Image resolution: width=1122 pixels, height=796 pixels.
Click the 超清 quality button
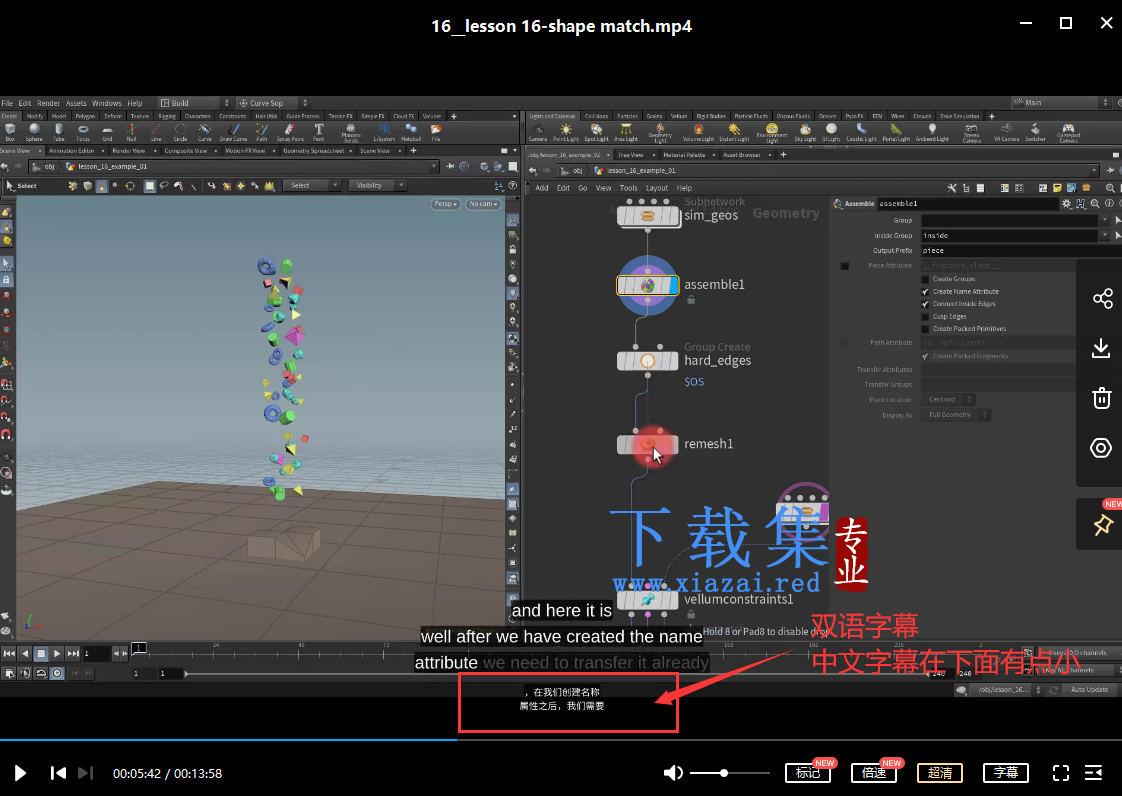(x=940, y=773)
